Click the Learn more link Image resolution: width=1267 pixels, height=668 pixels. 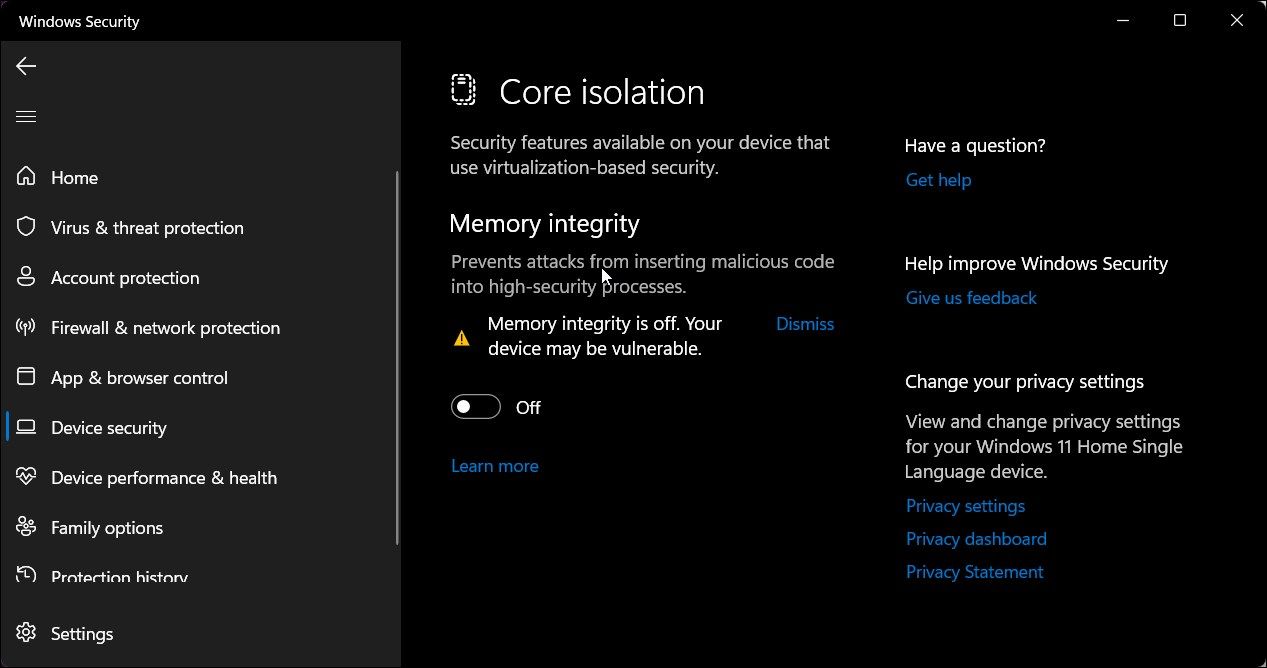(x=495, y=466)
